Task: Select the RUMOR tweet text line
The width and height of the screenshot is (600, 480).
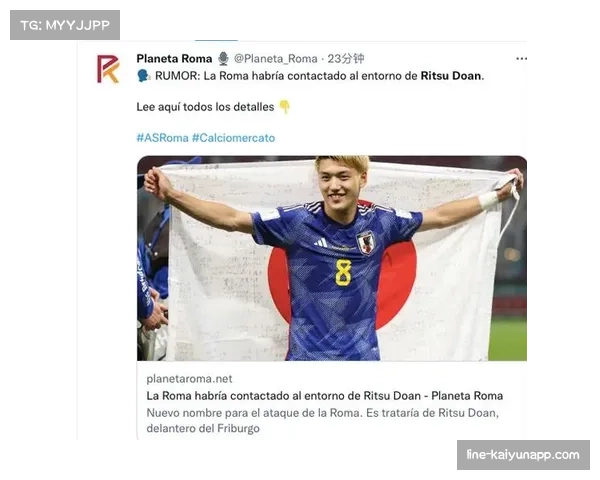Action: tap(310, 76)
